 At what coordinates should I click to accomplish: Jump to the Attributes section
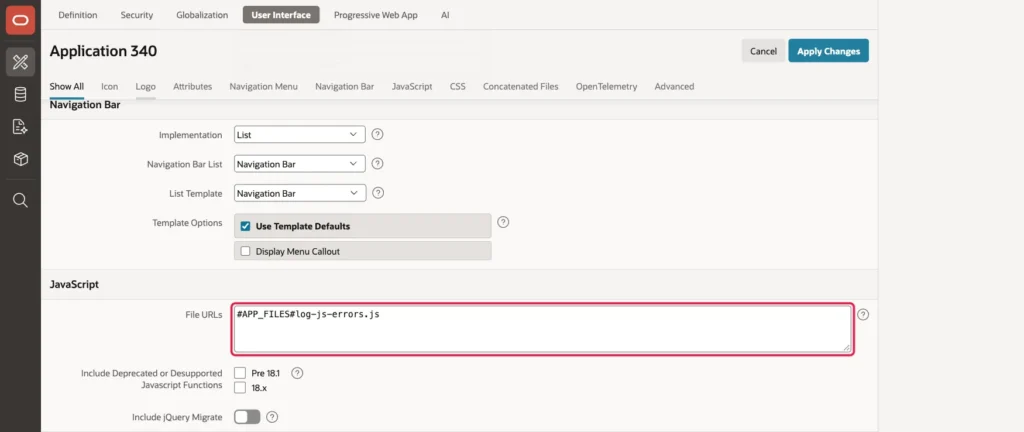[193, 86]
